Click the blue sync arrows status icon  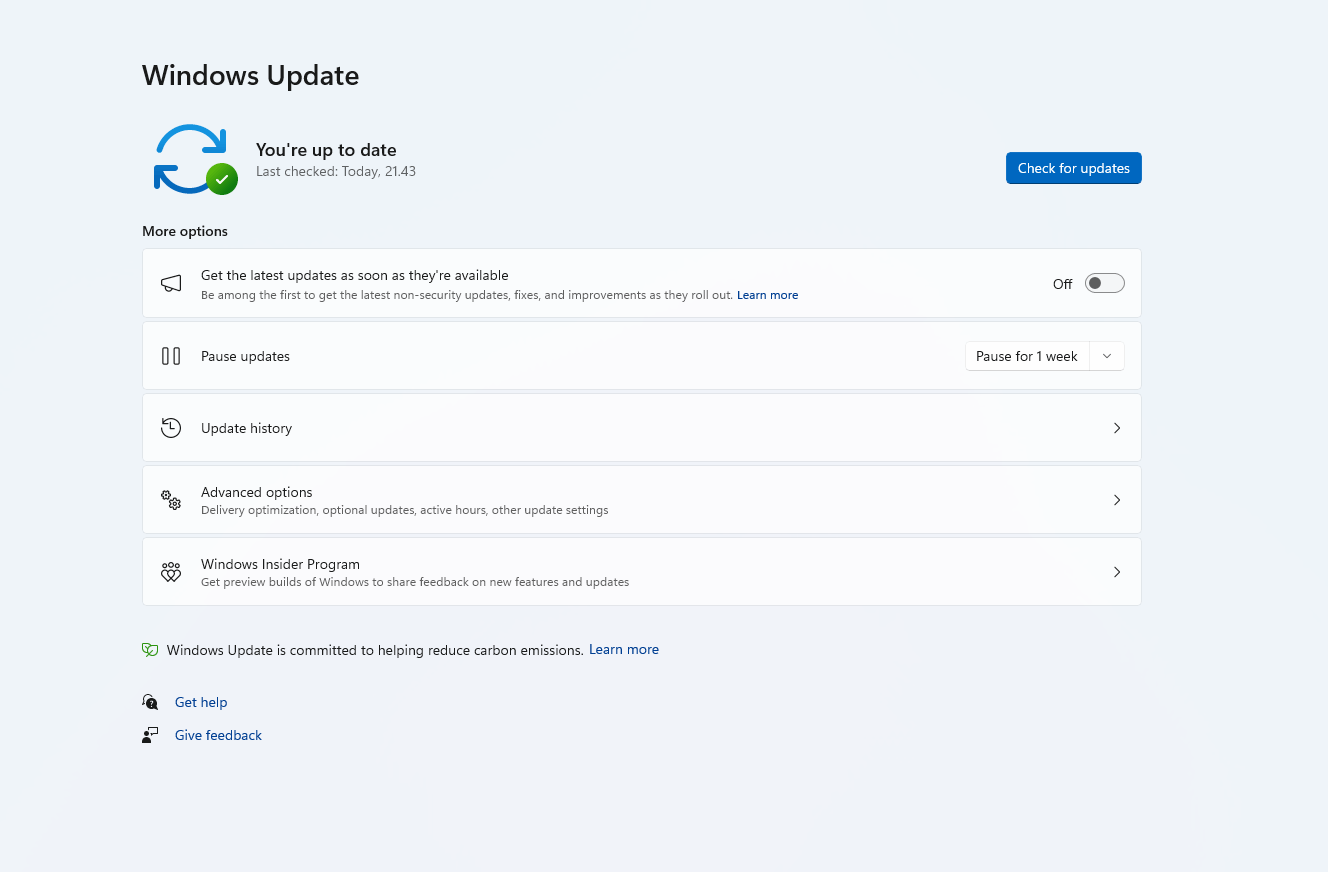(195, 159)
